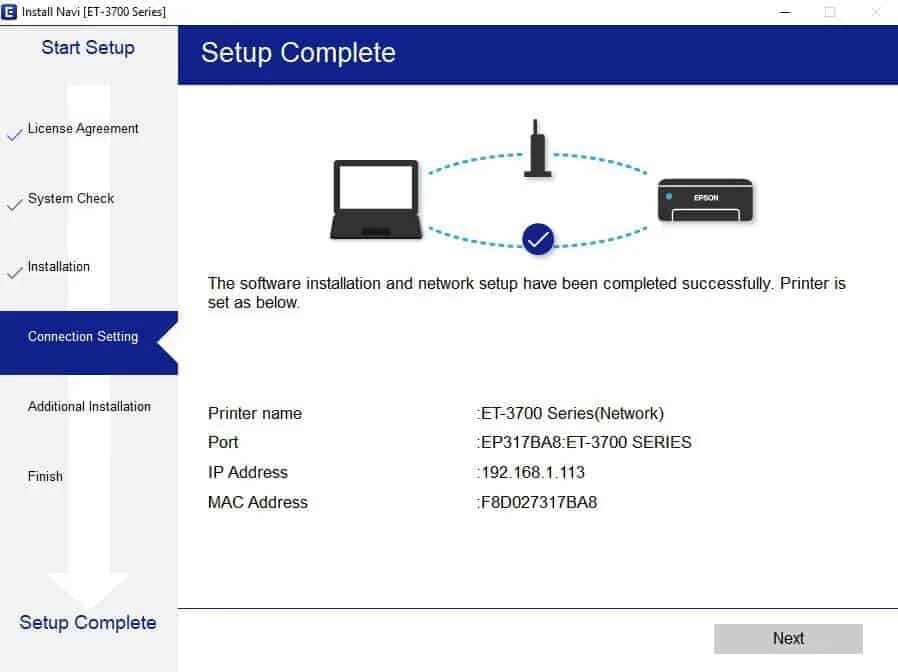This screenshot has width=898, height=672.
Task: Click the wireless router icon
Action: click(x=537, y=149)
